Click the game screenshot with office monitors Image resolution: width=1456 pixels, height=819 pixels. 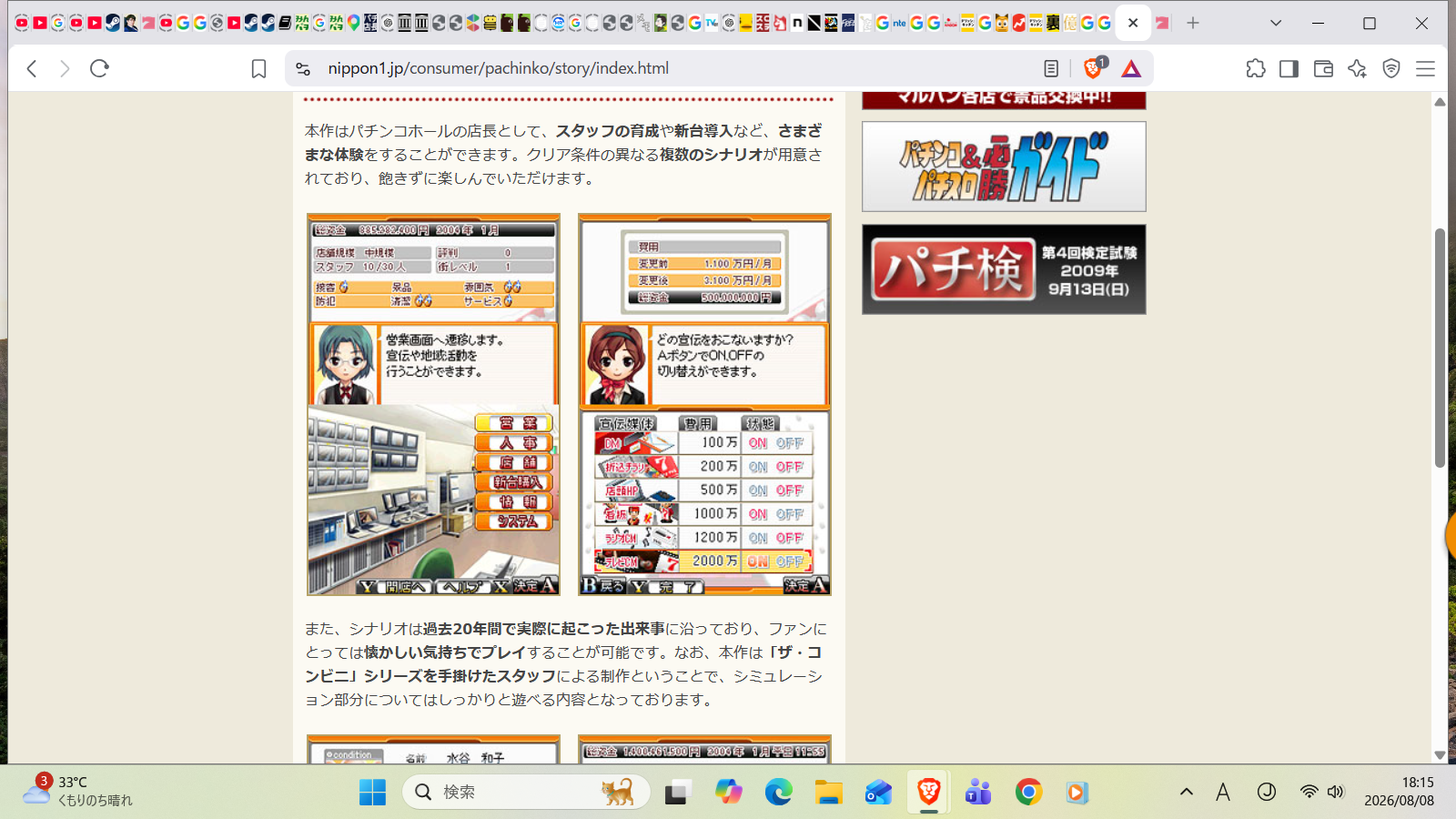click(433, 405)
